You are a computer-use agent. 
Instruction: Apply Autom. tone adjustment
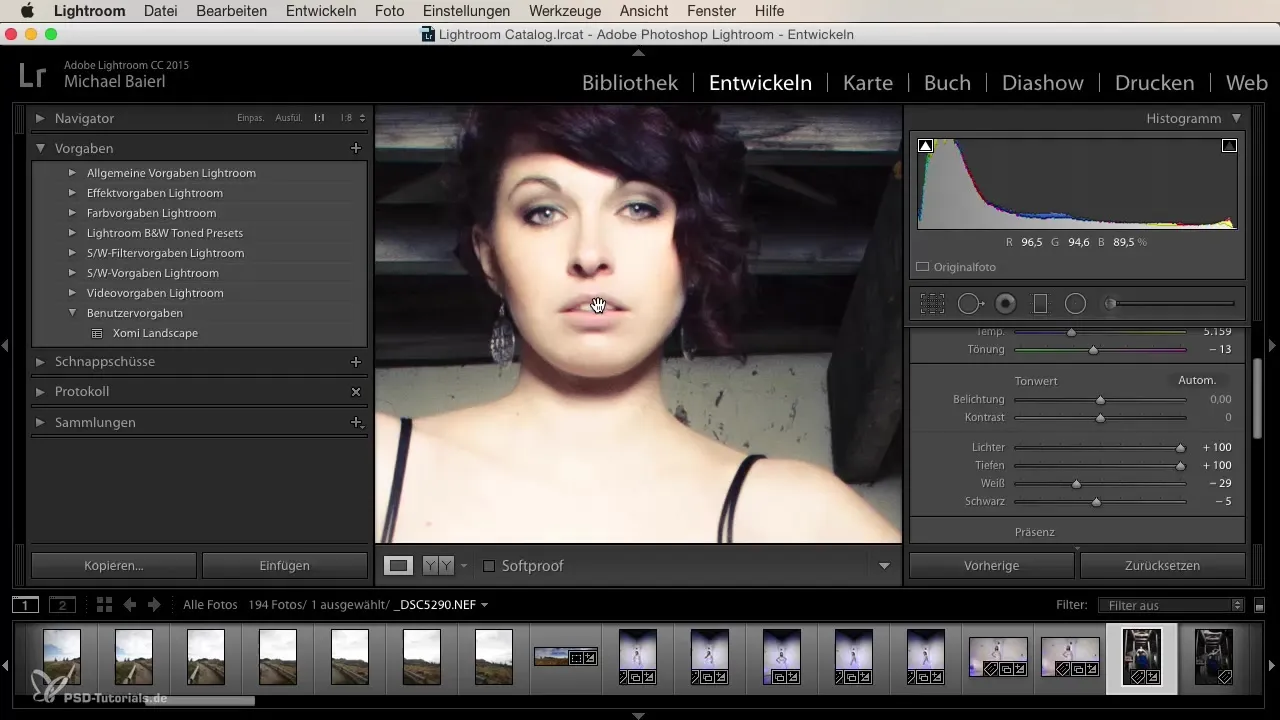pyautogui.click(x=1197, y=380)
